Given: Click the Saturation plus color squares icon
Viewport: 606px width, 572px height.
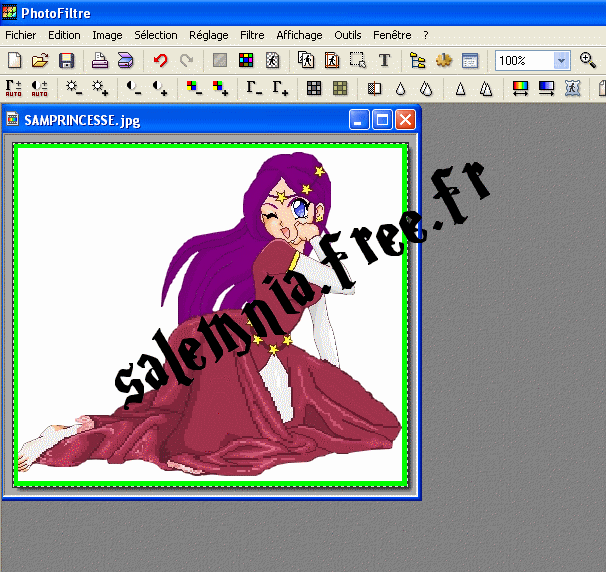Looking at the screenshot, I should [220, 88].
